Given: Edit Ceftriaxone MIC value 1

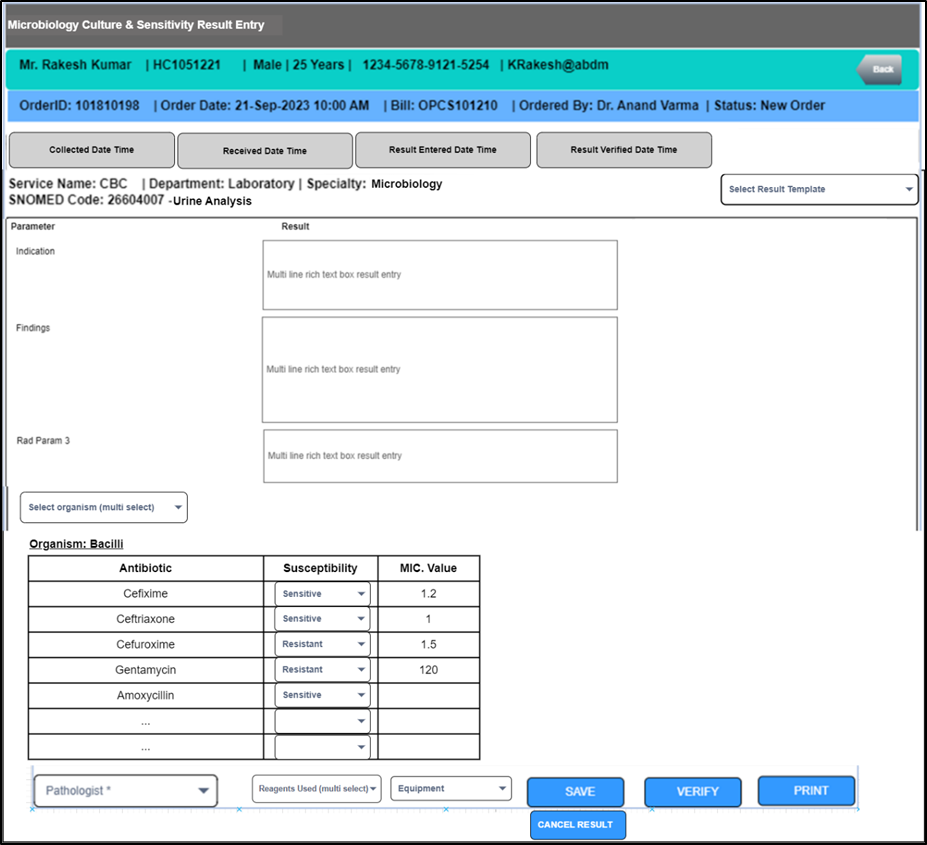Looking at the screenshot, I should pyautogui.click(x=429, y=619).
